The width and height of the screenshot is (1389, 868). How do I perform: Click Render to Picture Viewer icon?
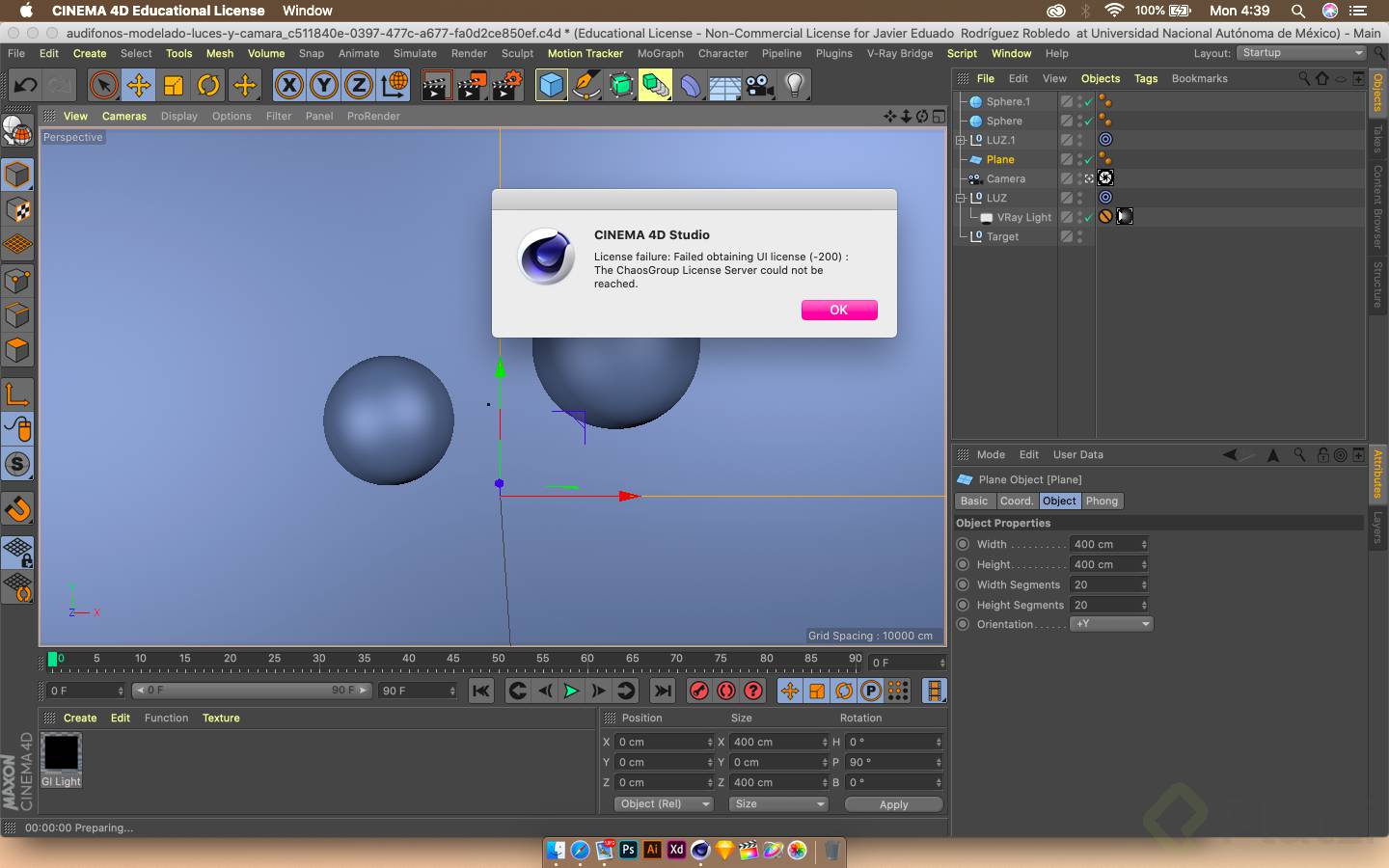(x=472, y=86)
